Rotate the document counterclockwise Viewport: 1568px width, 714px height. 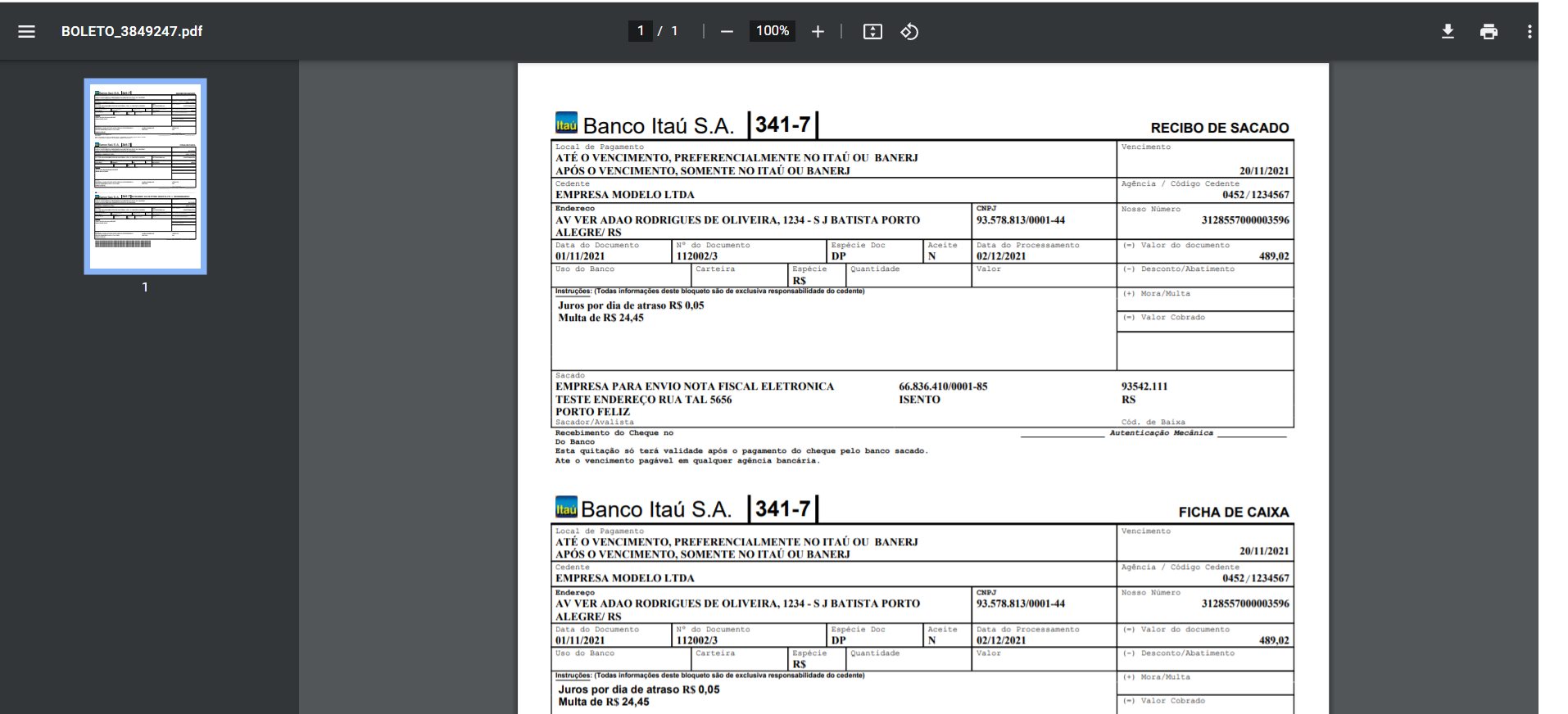click(909, 31)
